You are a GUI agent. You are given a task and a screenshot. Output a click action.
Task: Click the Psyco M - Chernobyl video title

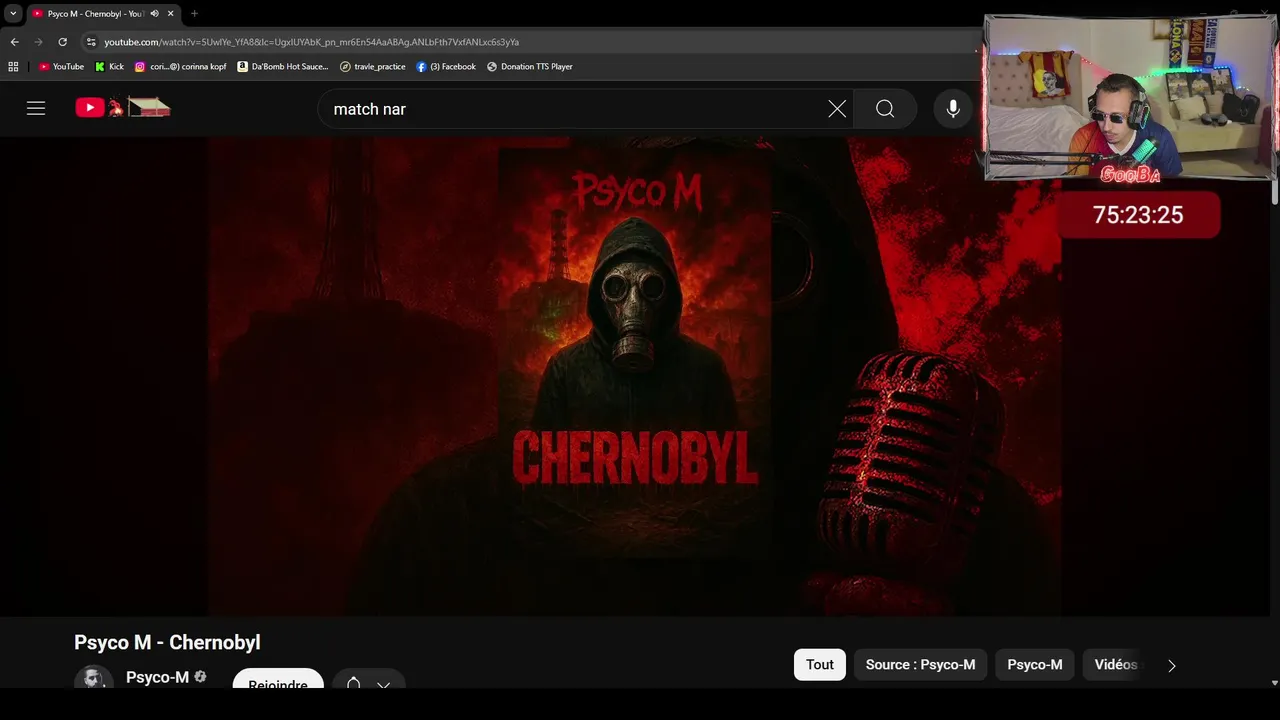tap(167, 642)
